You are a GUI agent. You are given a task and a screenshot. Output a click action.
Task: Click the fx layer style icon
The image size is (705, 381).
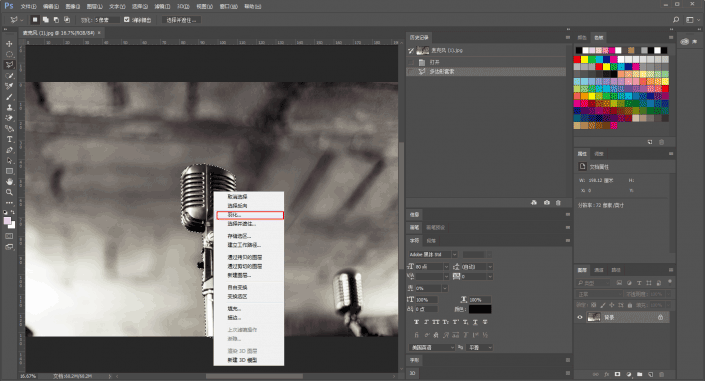coord(607,374)
